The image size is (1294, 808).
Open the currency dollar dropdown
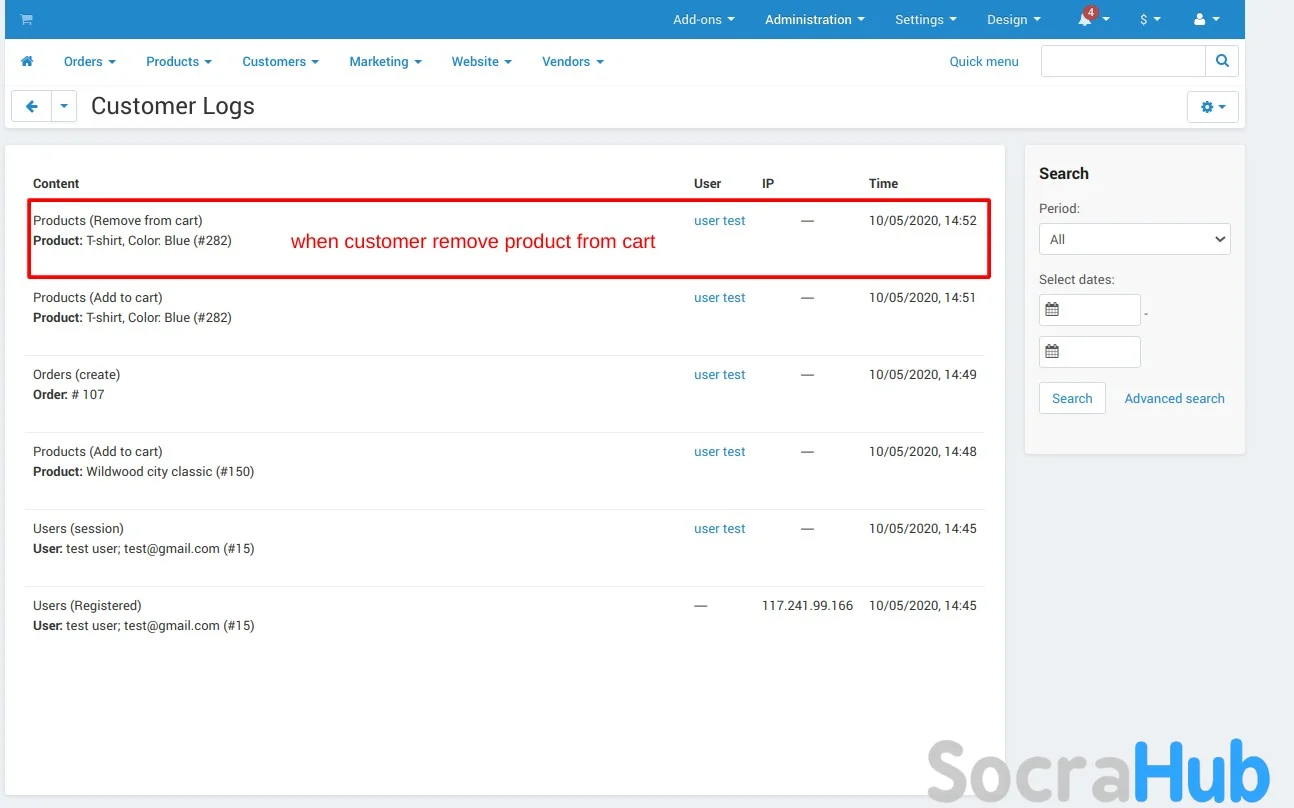click(1150, 20)
